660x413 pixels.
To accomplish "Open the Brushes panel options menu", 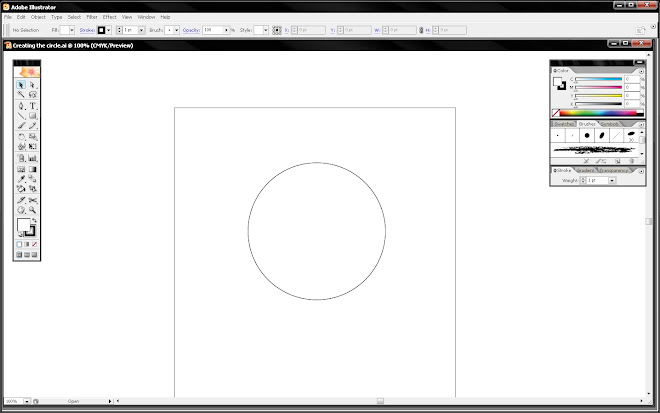I will (x=641, y=125).
